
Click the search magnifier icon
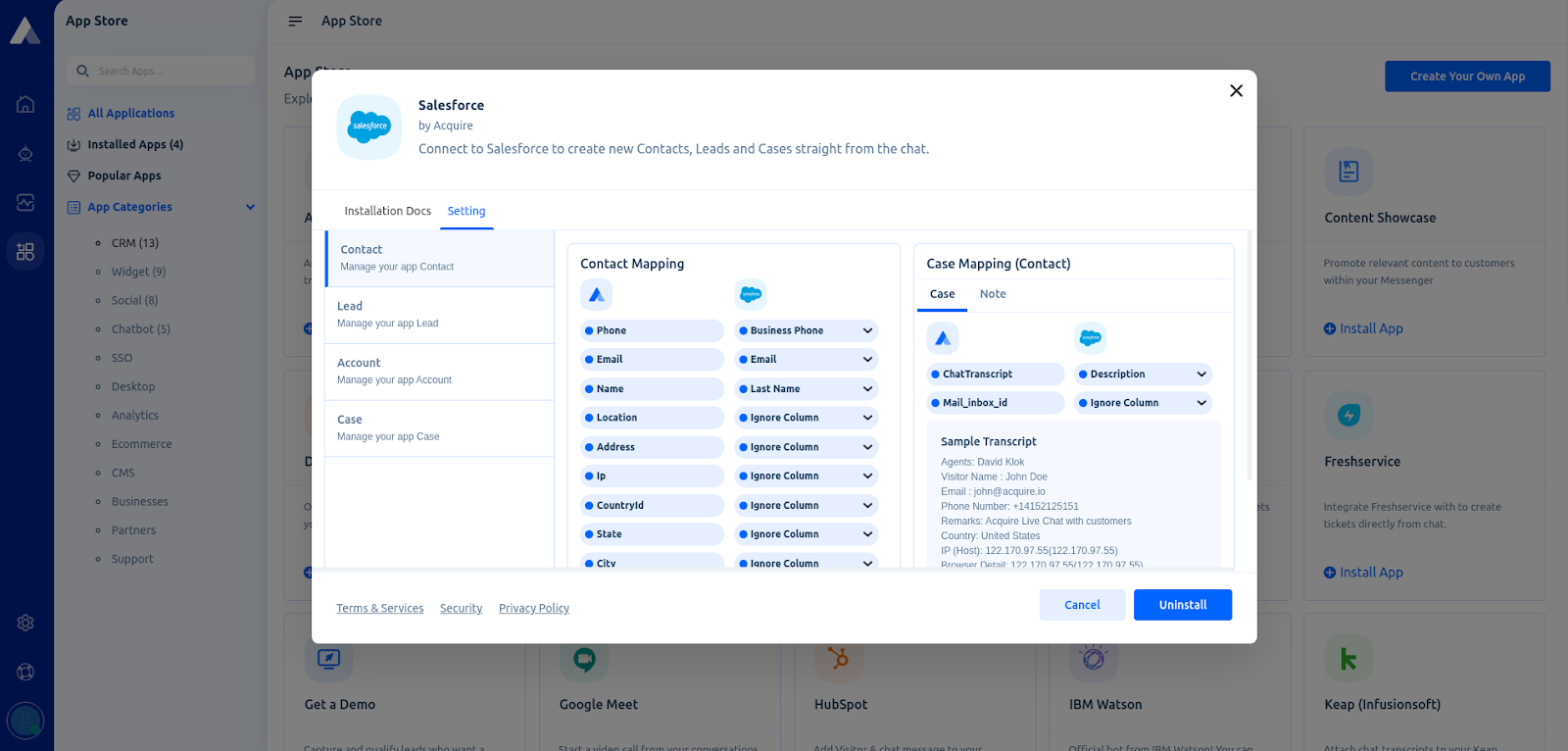82,71
